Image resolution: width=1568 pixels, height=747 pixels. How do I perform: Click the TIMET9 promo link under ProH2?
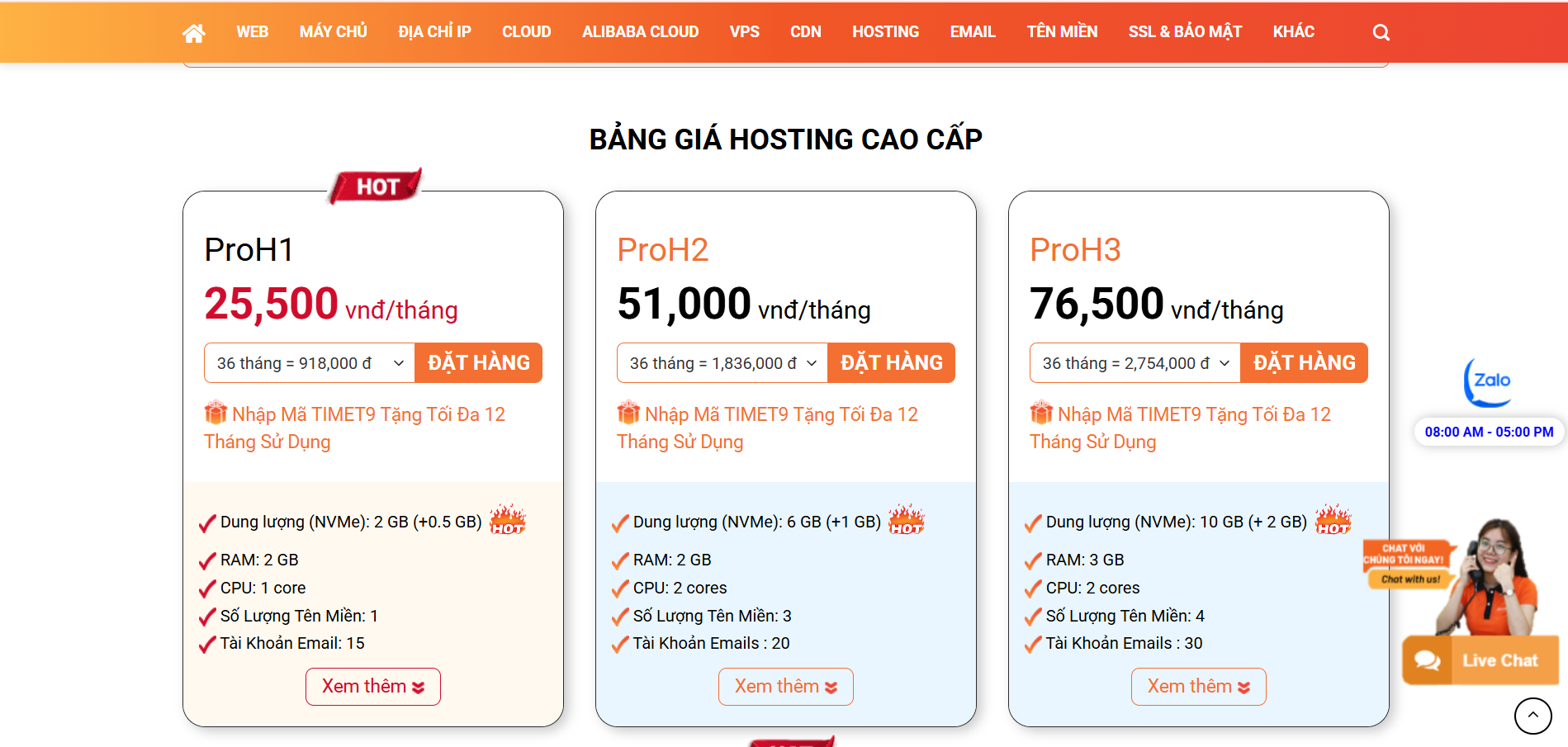(x=780, y=414)
